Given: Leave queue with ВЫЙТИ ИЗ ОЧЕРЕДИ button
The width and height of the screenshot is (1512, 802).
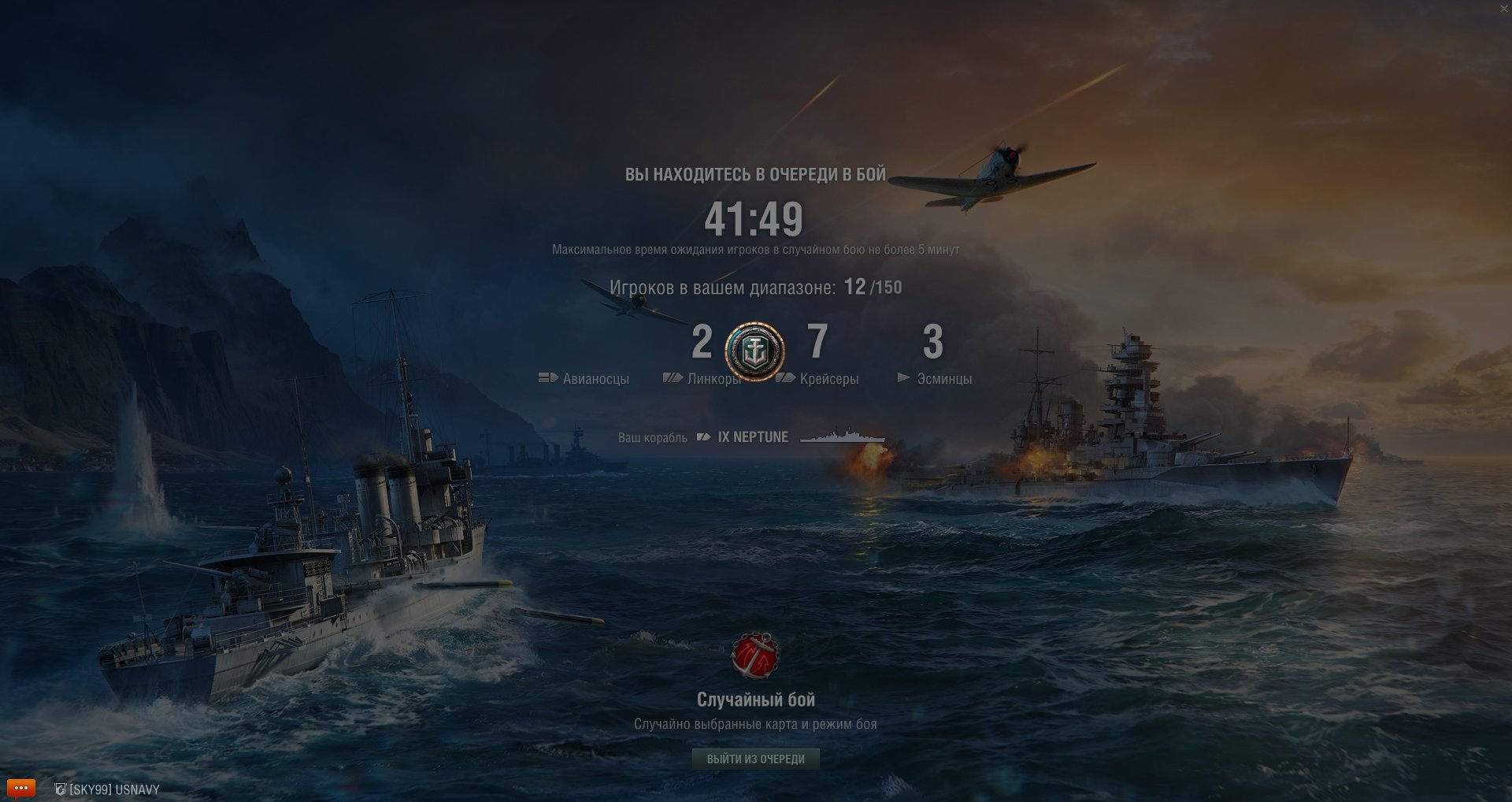Looking at the screenshot, I should click(756, 759).
